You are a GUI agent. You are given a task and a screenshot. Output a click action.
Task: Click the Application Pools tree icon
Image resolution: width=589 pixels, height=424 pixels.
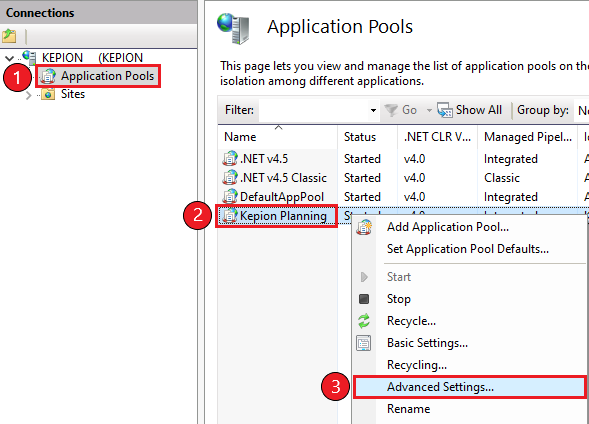click(48, 76)
